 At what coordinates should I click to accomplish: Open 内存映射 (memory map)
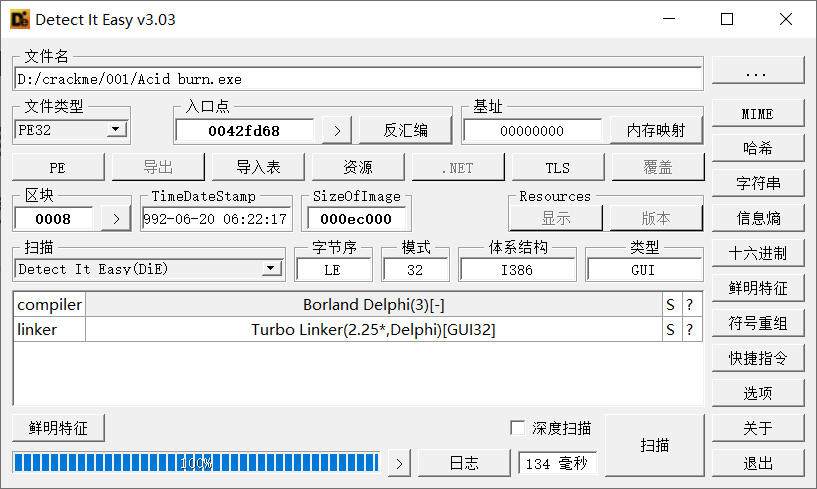(x=656, y=130)
